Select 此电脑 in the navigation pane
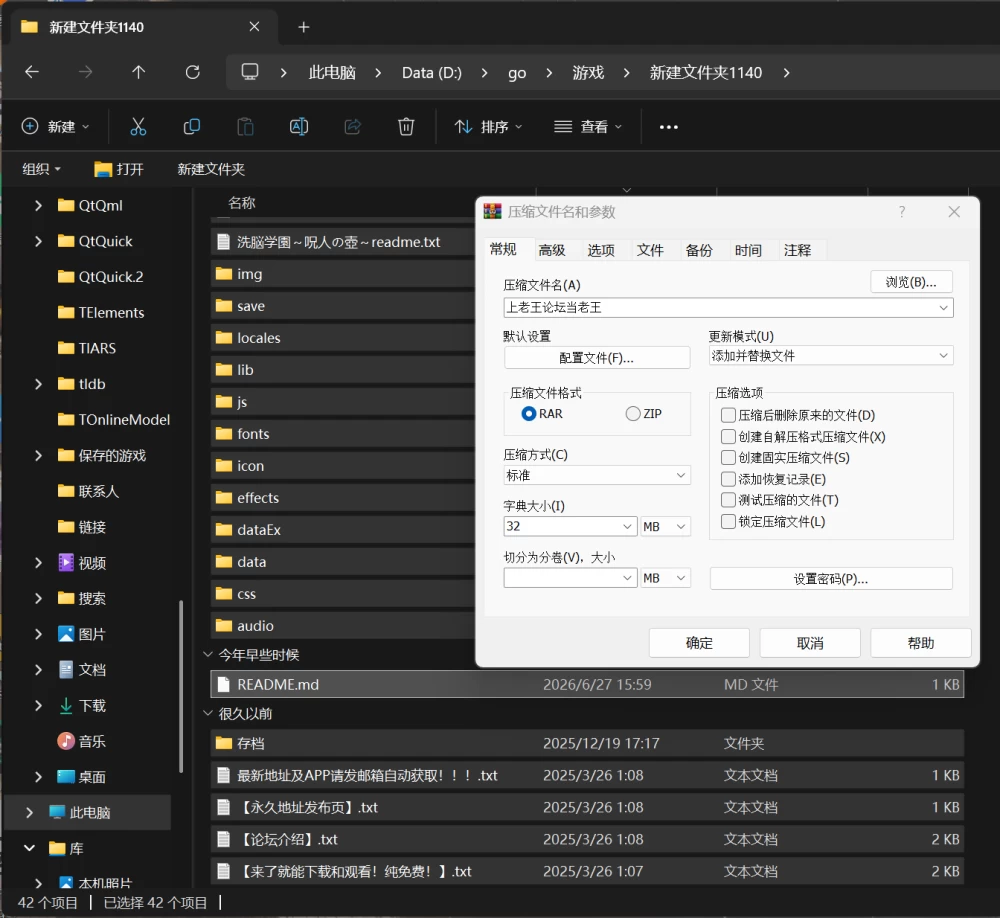1000x918 pixels. (89, 812)
